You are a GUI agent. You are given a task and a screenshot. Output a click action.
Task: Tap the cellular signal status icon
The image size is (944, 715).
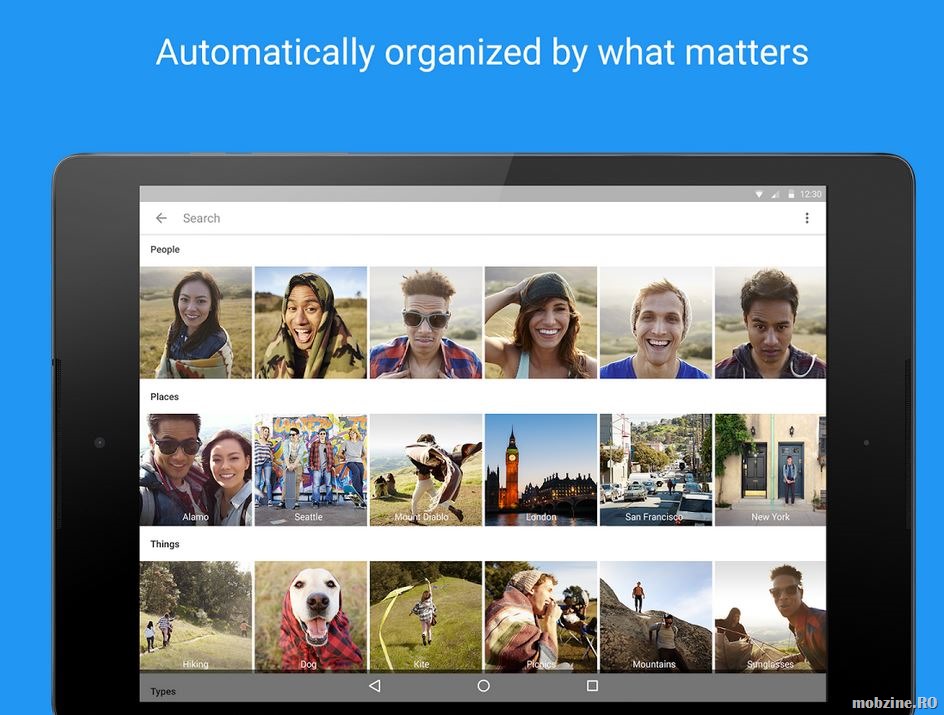coord(775,194)
